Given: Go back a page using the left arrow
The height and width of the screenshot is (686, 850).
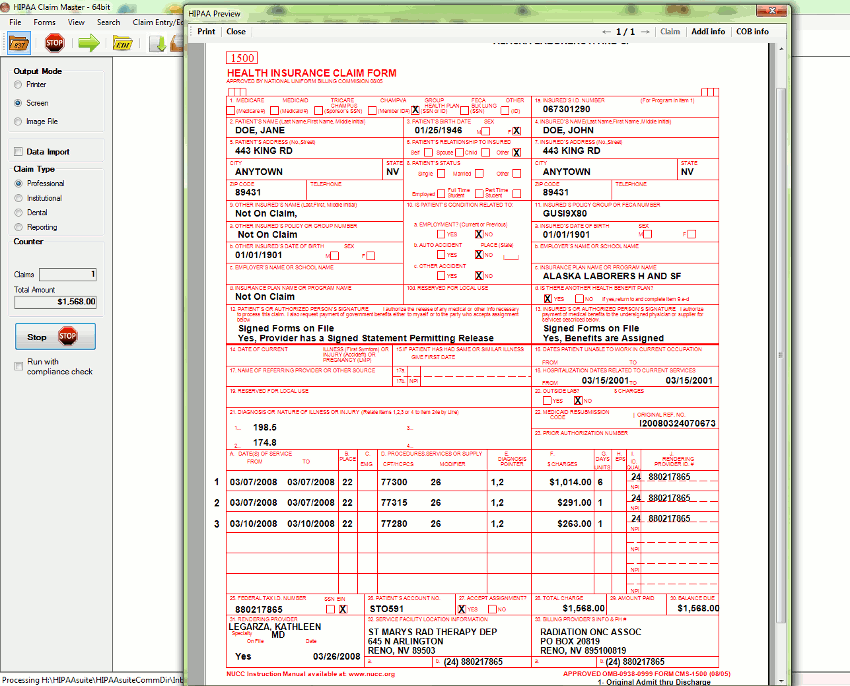Looking at the screenshot, I should tap(607, 32).
